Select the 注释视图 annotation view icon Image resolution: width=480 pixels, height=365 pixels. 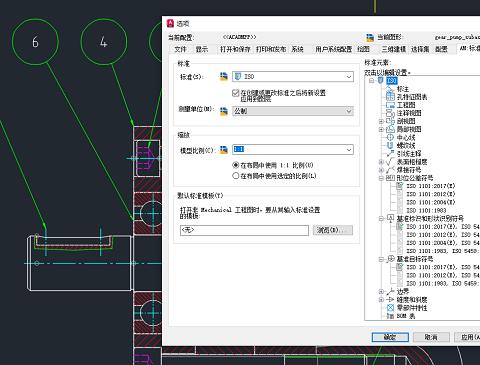pyautogui.click(x=390, y=113)
